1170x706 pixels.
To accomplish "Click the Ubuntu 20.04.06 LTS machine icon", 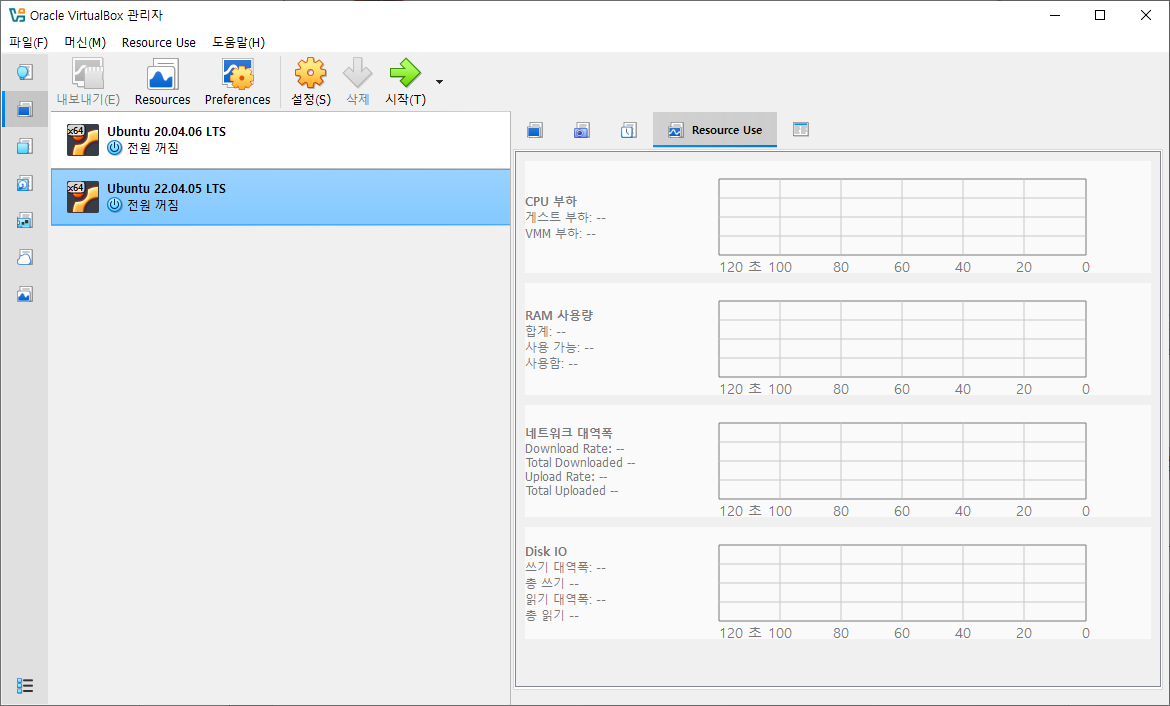I will (83, 140).
